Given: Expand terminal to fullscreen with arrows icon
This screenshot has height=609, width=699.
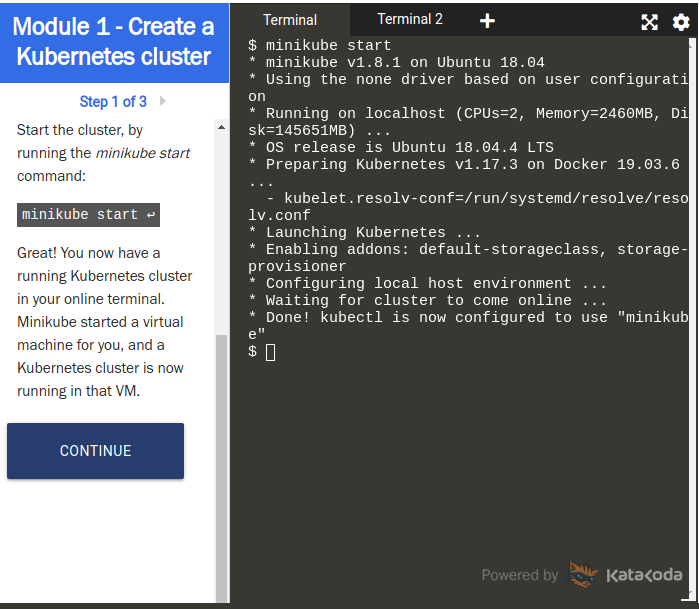Looking at the screenshot, I should pos(649,22).
